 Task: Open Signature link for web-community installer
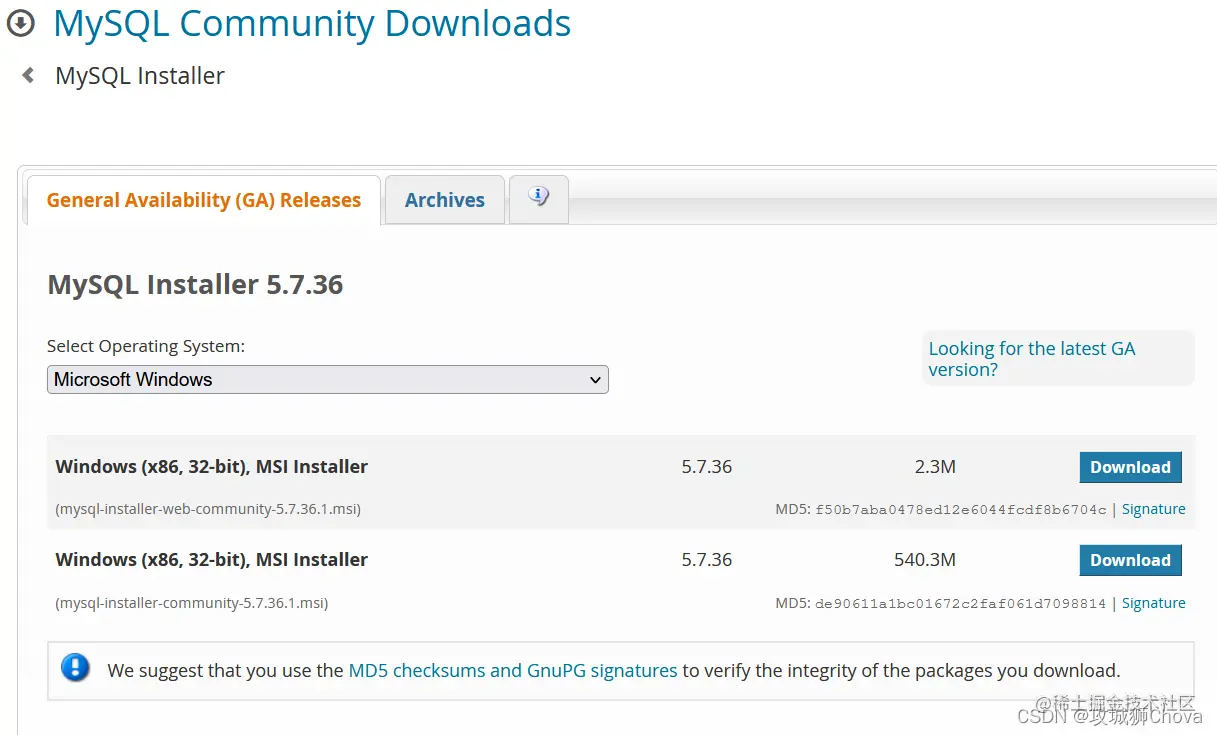(x=1153, y=509)
